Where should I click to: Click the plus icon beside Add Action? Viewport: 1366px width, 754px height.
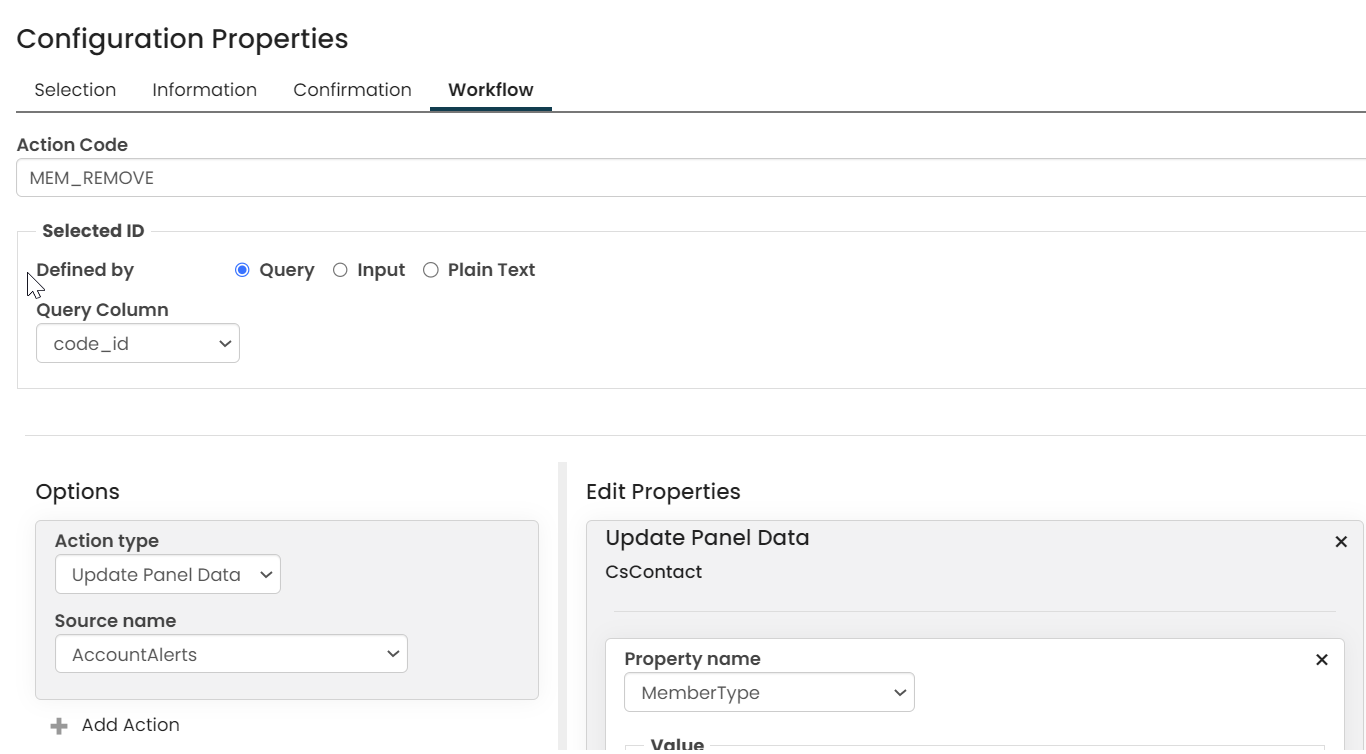click(59, 726)
